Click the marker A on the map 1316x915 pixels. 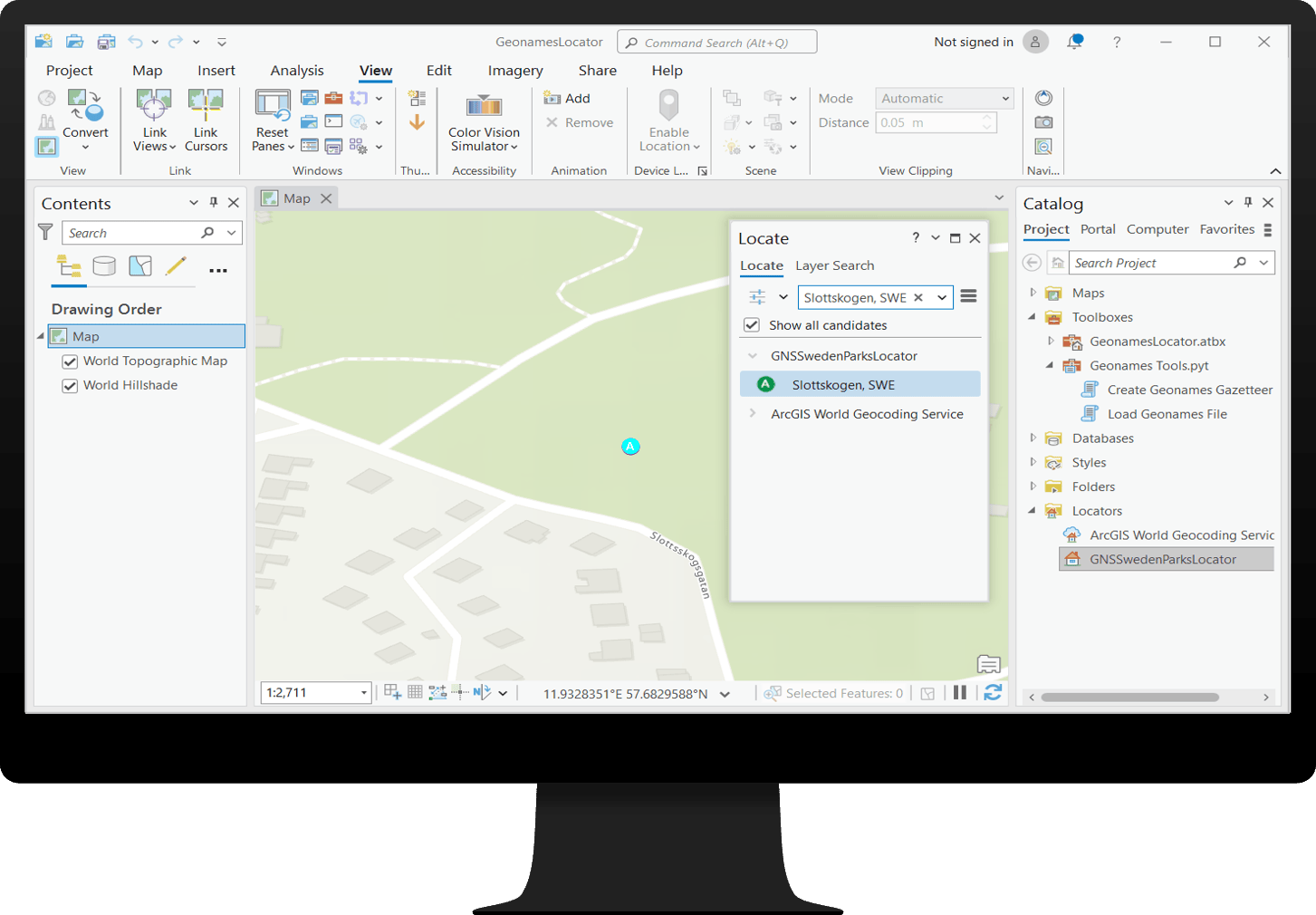pyautogui.click(x=630, y=446)
